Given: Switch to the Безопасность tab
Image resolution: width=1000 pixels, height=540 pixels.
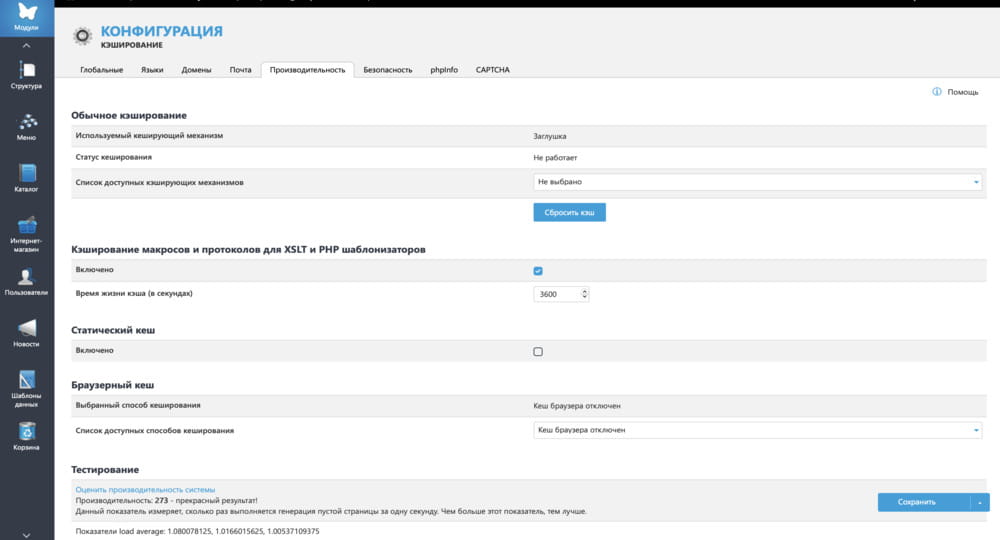Looking at the screenshot, I should (x=387, y=70).
